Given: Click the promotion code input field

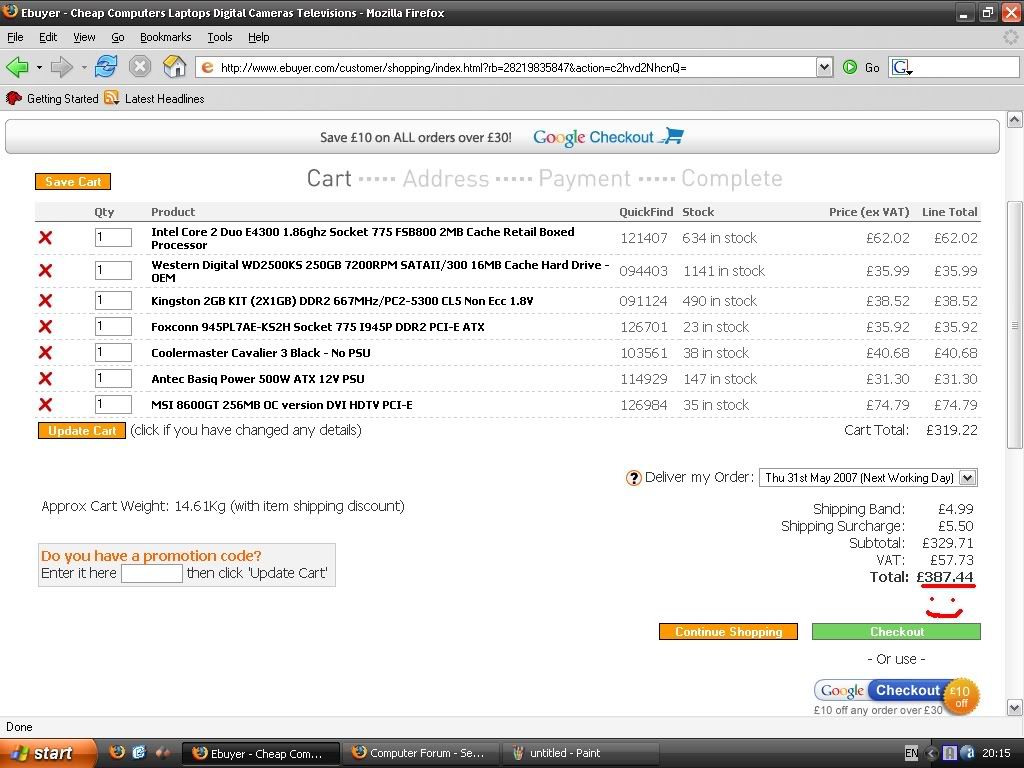Looking at the screenshot, I should tap(151, 574).
